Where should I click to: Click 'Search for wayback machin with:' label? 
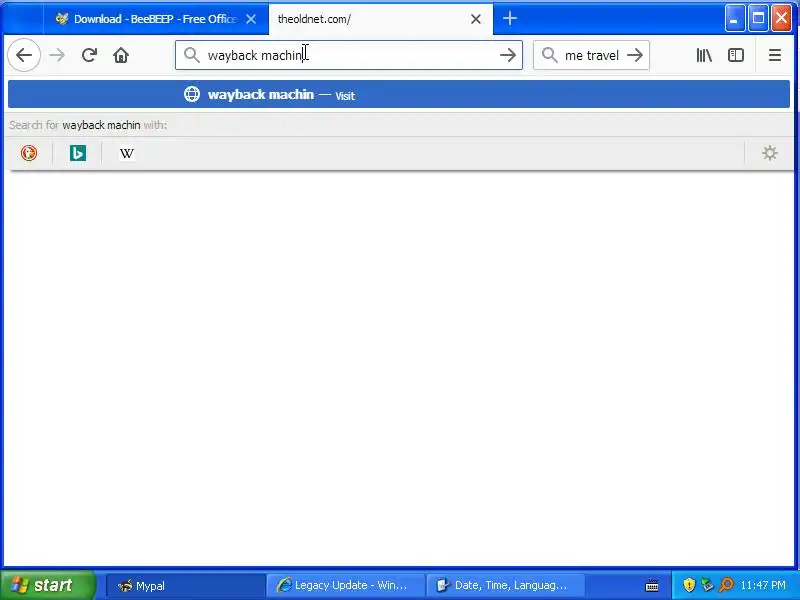(x=88, y=125)
